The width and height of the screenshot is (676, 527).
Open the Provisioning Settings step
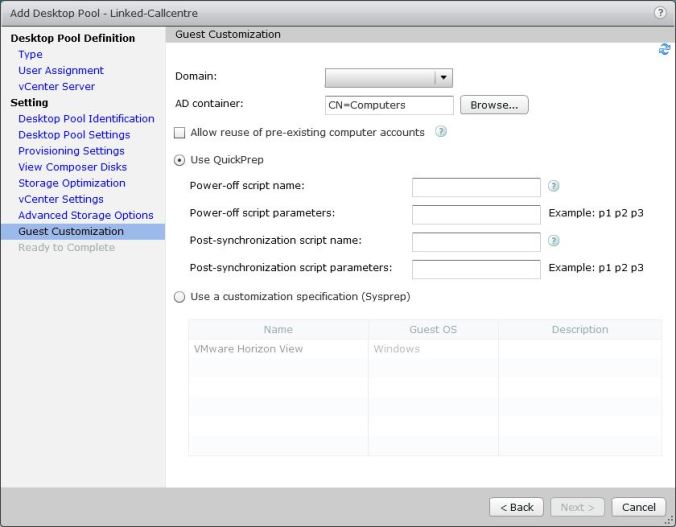pyautogui.click(x=71, y=151)
